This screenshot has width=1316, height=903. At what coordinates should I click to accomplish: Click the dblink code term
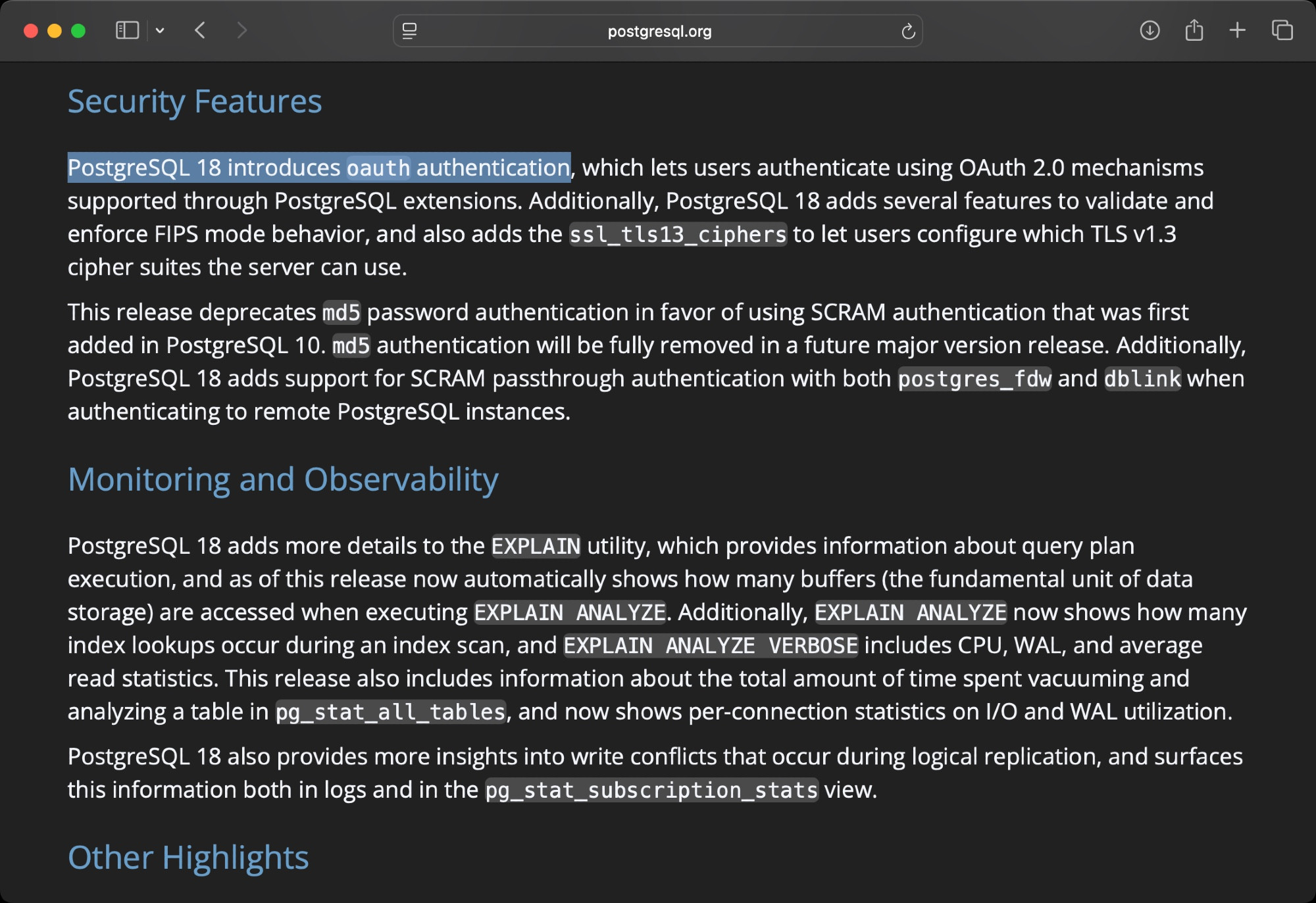click(1142, 379)
